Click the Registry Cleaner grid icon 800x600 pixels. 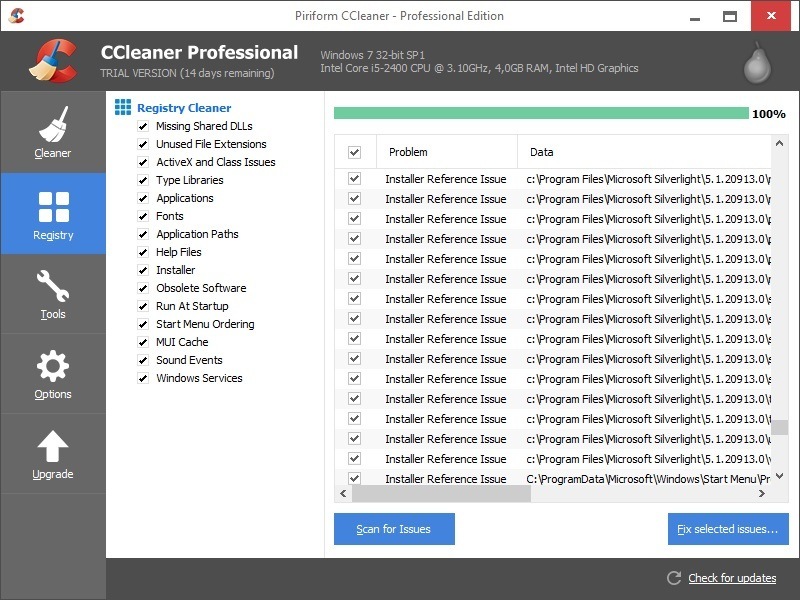tap(123, 106)
